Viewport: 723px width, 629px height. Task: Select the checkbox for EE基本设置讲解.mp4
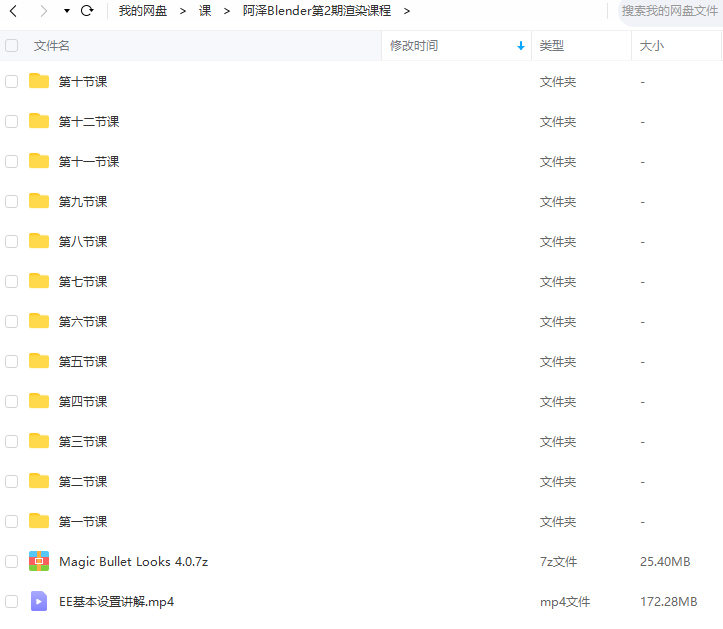[x=12, y=601]
